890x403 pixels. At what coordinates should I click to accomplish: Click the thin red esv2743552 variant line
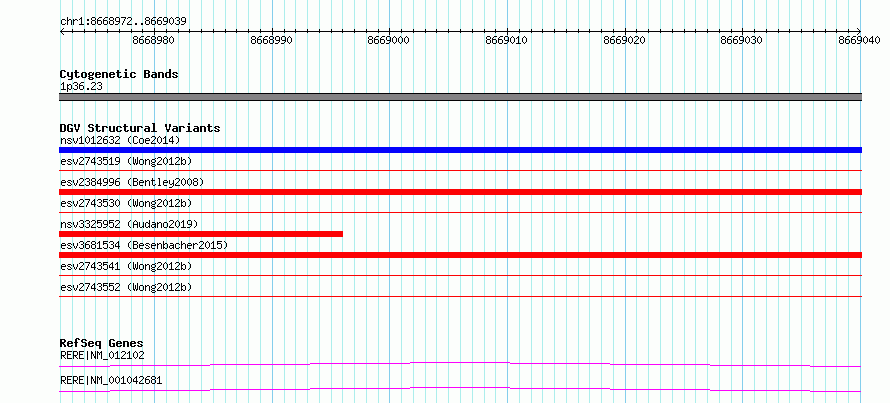pyautogui.click(x=460, y=296)
